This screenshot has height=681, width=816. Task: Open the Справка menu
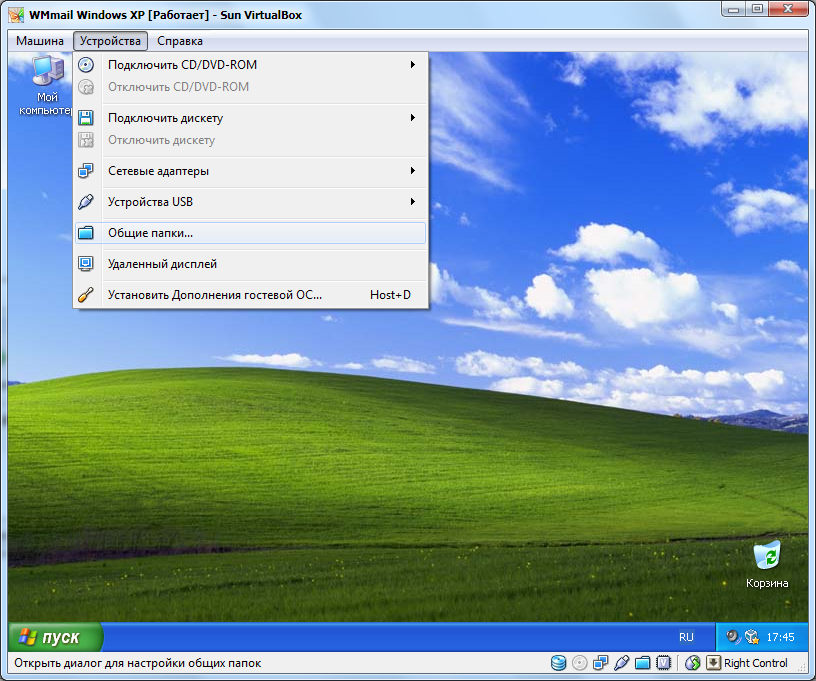pyautogui.click(x=180, y=41)
